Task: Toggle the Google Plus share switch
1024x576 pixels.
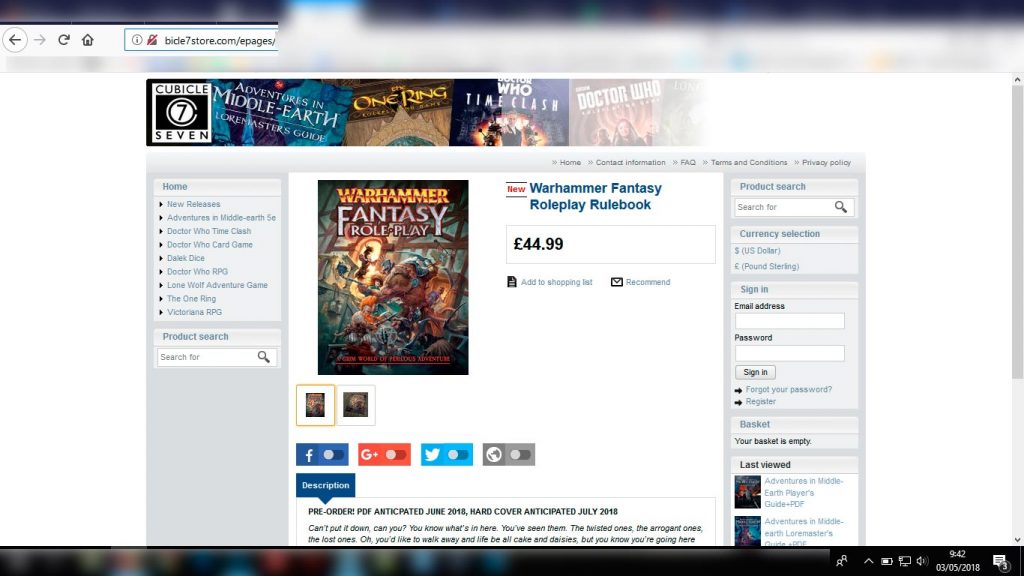Action: pyautogui.click(x=396, y=455)
